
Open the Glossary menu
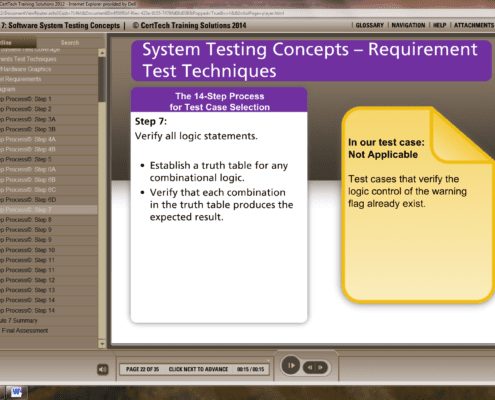370,25
